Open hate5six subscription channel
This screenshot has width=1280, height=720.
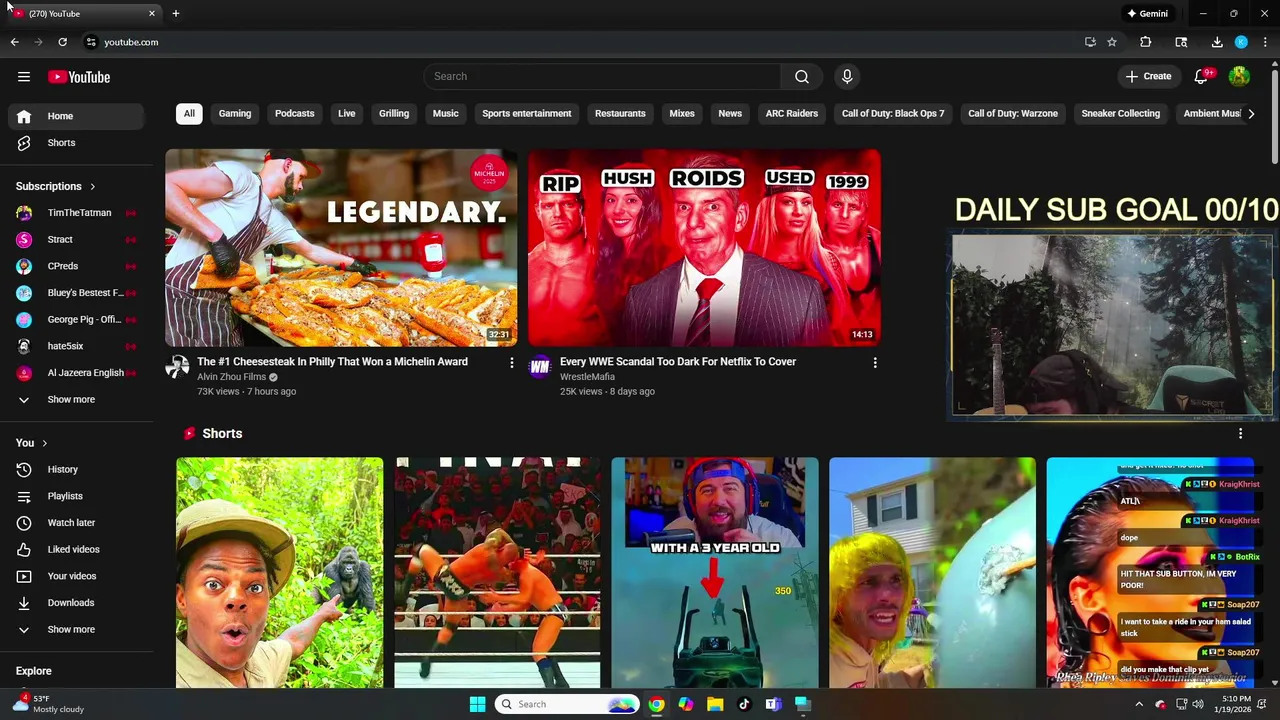[x=76, y=346]
